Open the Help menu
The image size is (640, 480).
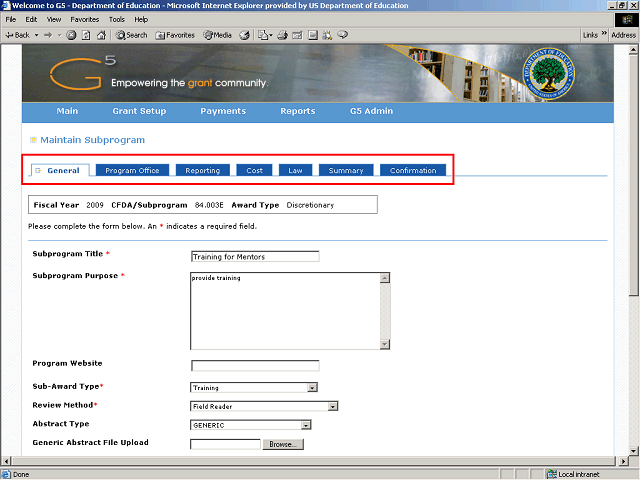141,19
